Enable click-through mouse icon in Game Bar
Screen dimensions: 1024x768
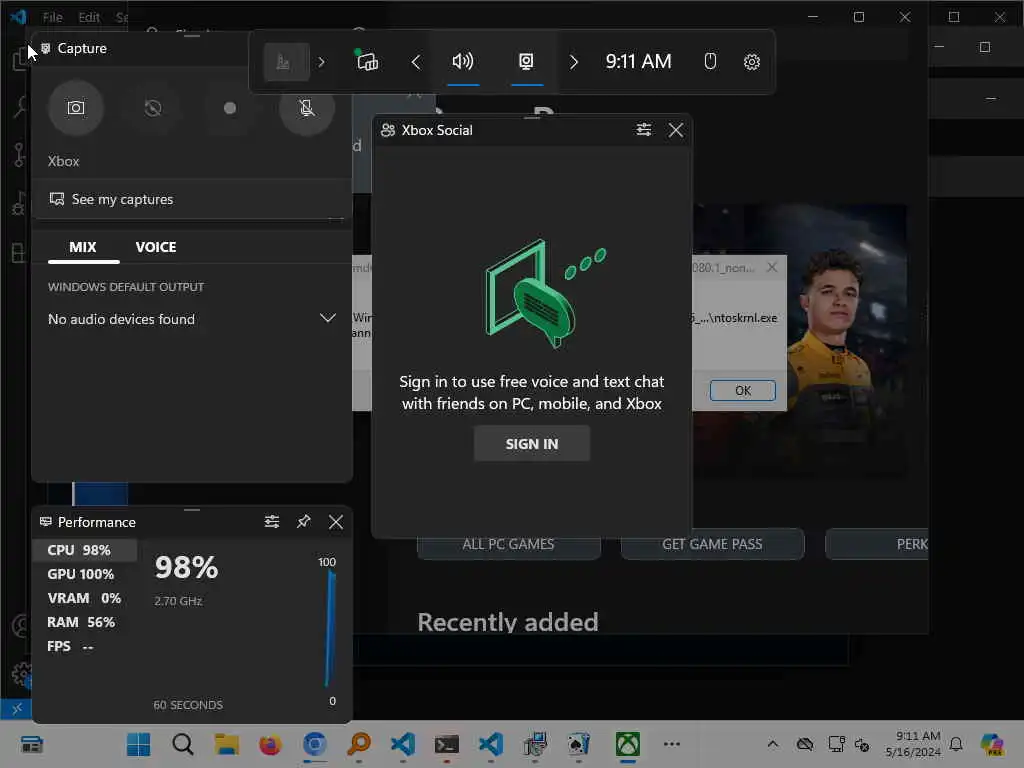[710, 62]
